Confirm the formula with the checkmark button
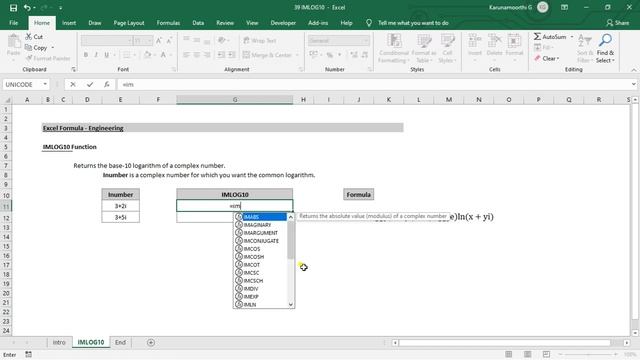This screenshot has width=640, height=360. (x=90, y=84)
